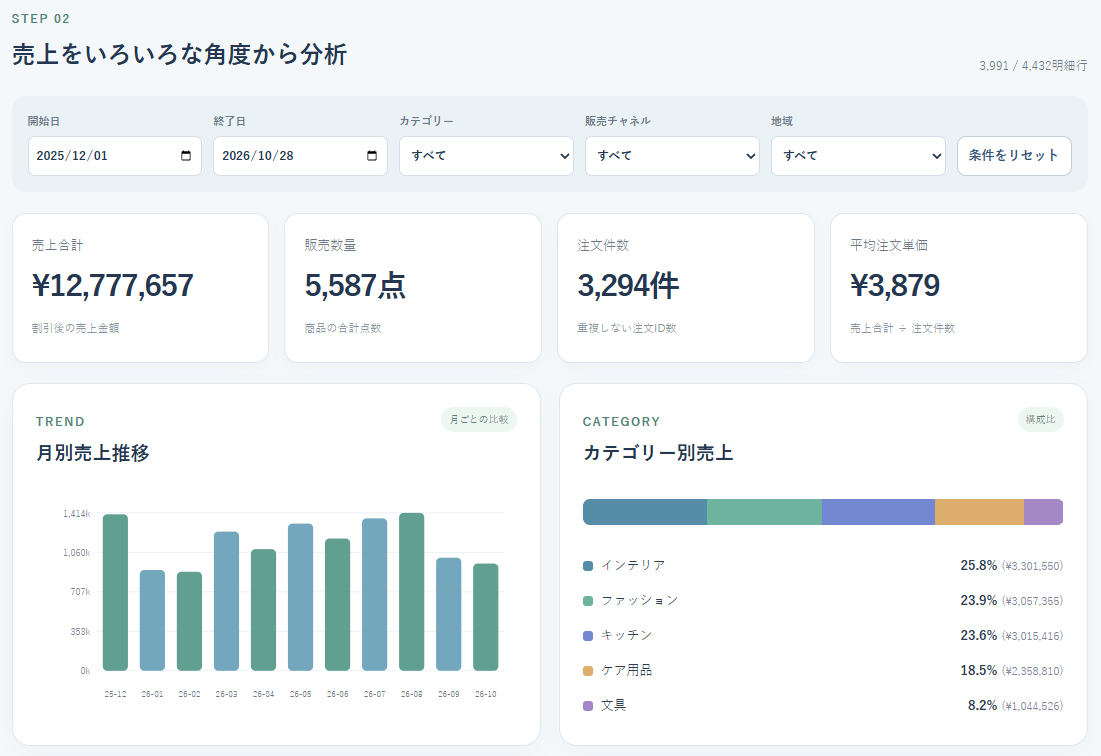Select the 26-09 bar in trend chart
Image resolution: width=1101 pixels, height=756 pixels.
449,614
